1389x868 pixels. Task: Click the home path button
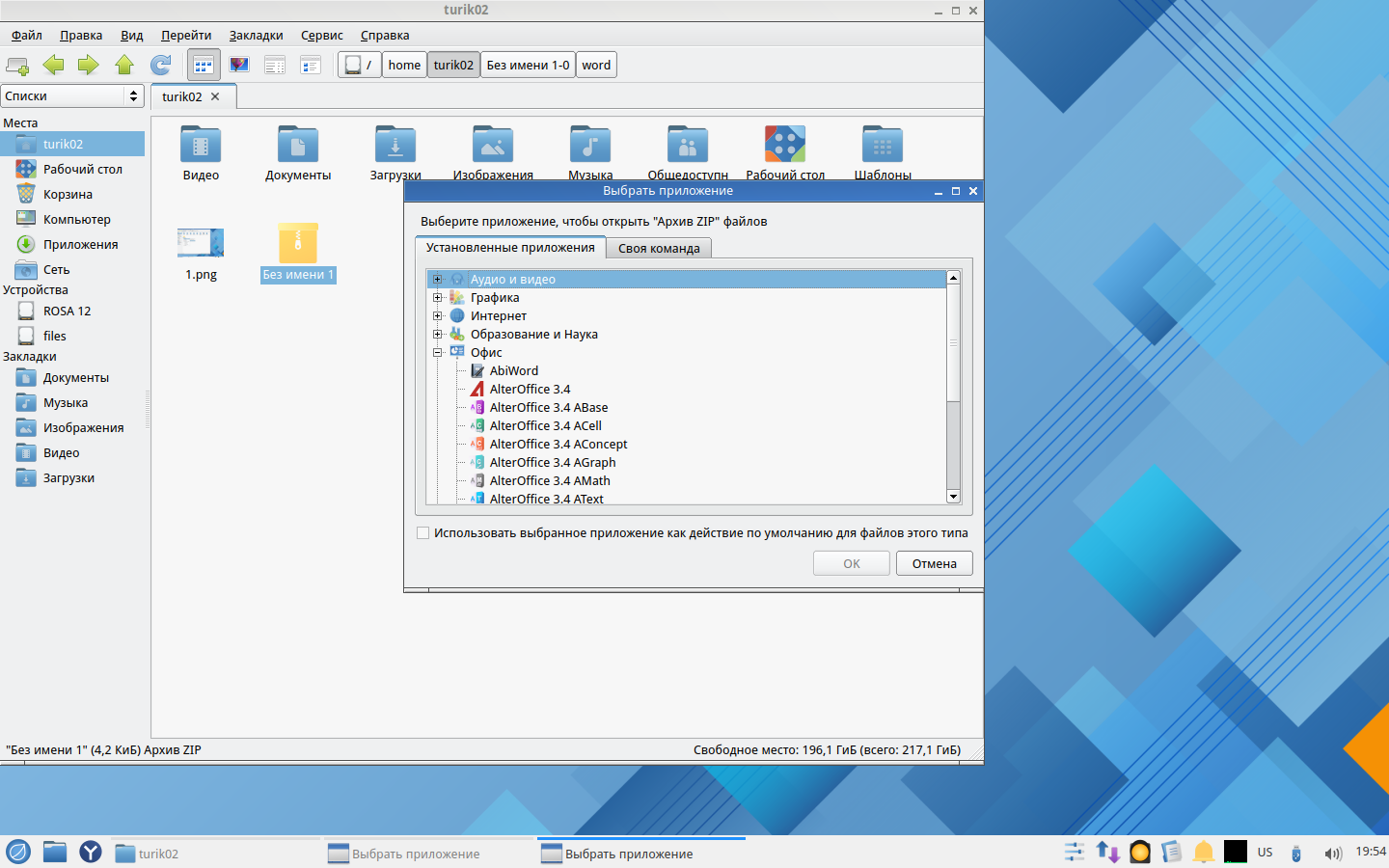(404, 65)
